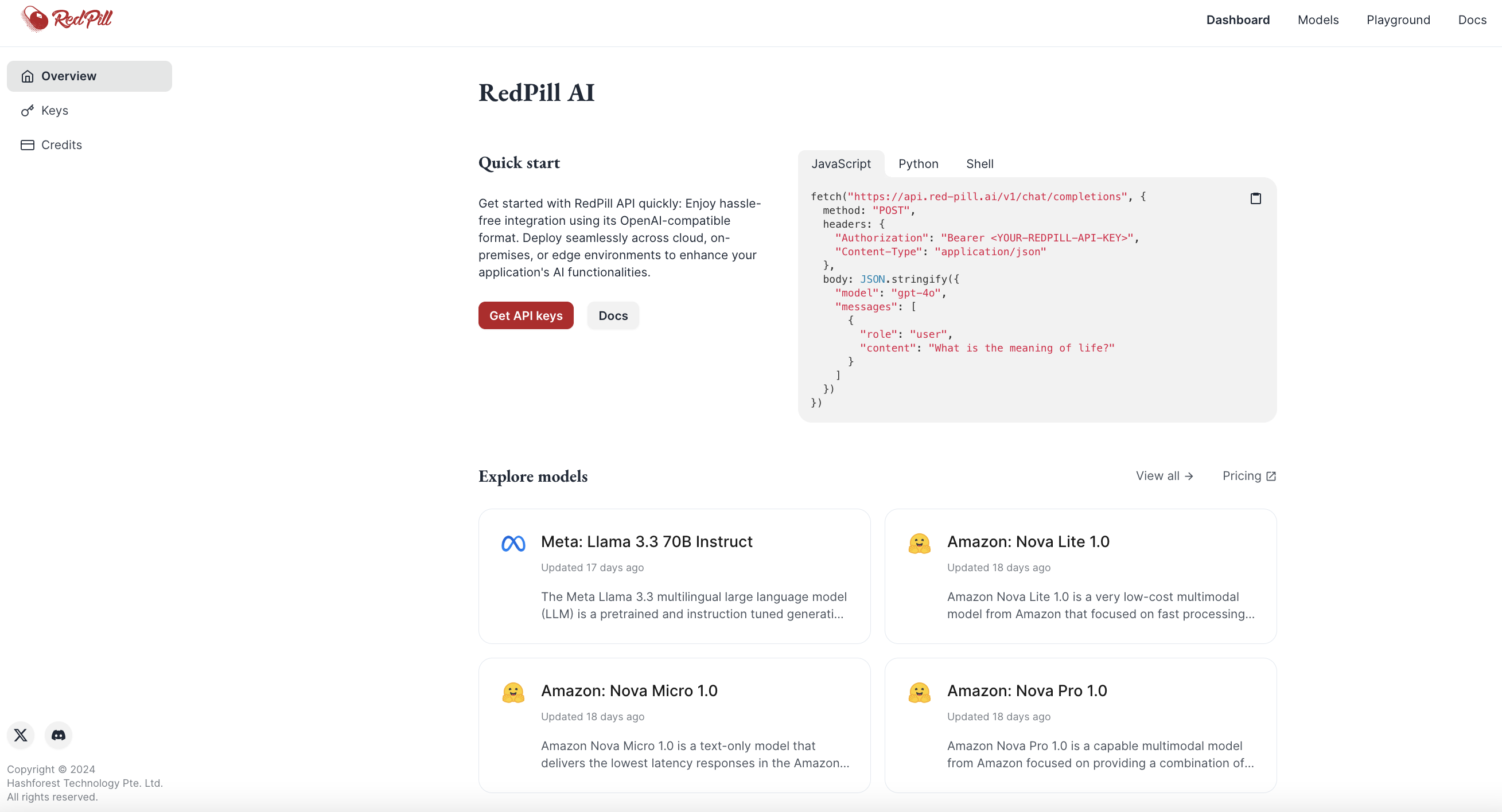Click the Quick start heading
Screen dimensions: 1502x812
[519, 163]
